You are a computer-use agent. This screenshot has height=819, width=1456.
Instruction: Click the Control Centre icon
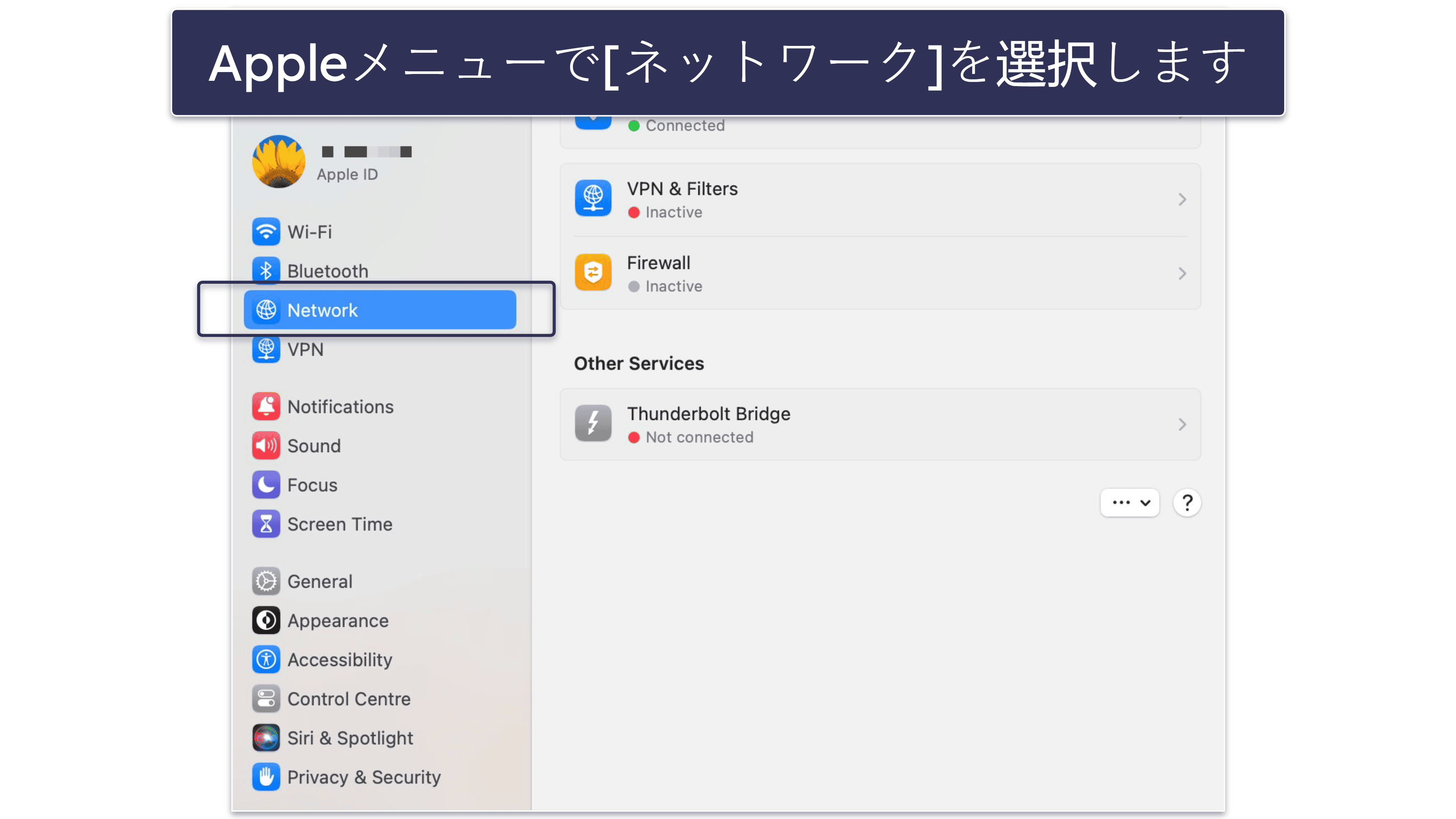pyautogui.click(x=265, y=699)
